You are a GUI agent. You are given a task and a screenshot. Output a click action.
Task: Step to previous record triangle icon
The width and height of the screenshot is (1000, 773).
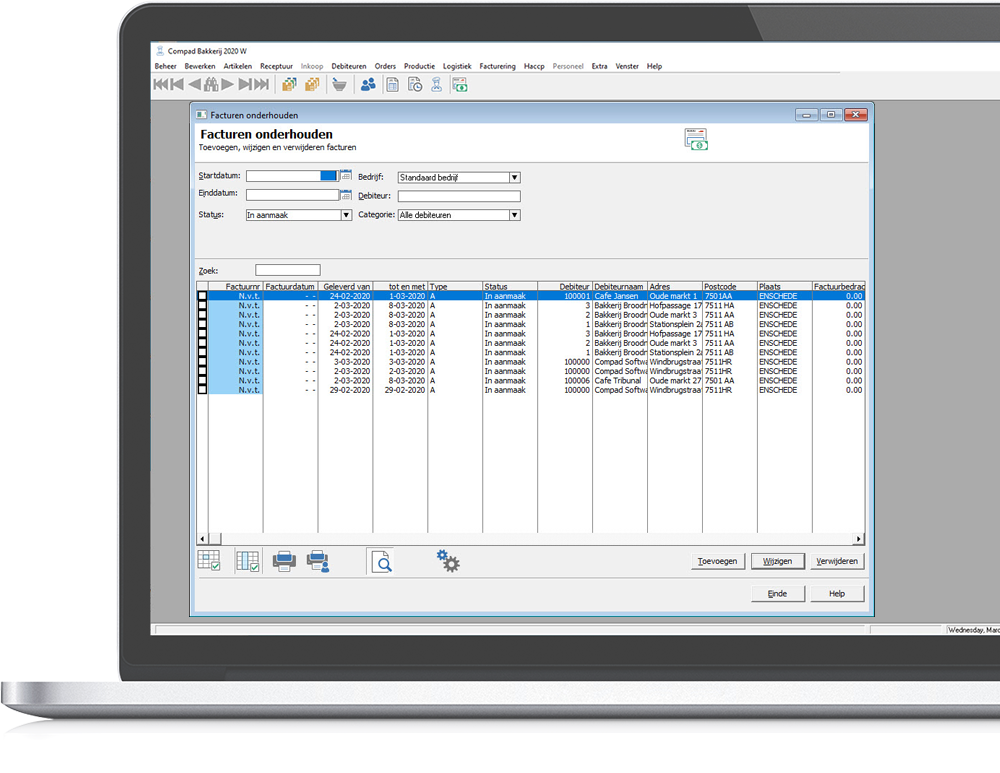pyautogui.click(x=194, y=84)
